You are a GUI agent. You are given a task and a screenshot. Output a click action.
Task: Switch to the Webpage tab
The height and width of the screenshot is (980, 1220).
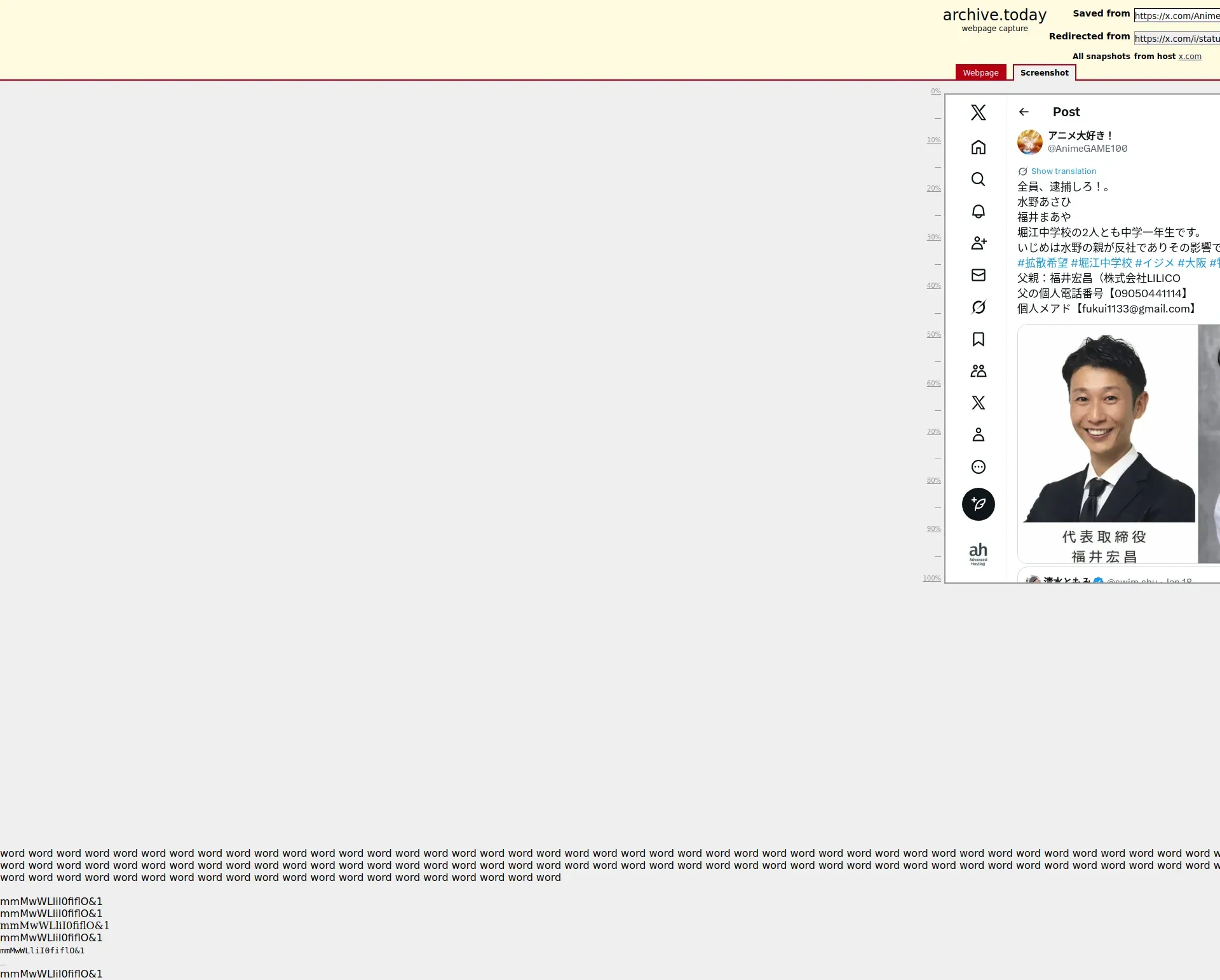click(980, 72)
